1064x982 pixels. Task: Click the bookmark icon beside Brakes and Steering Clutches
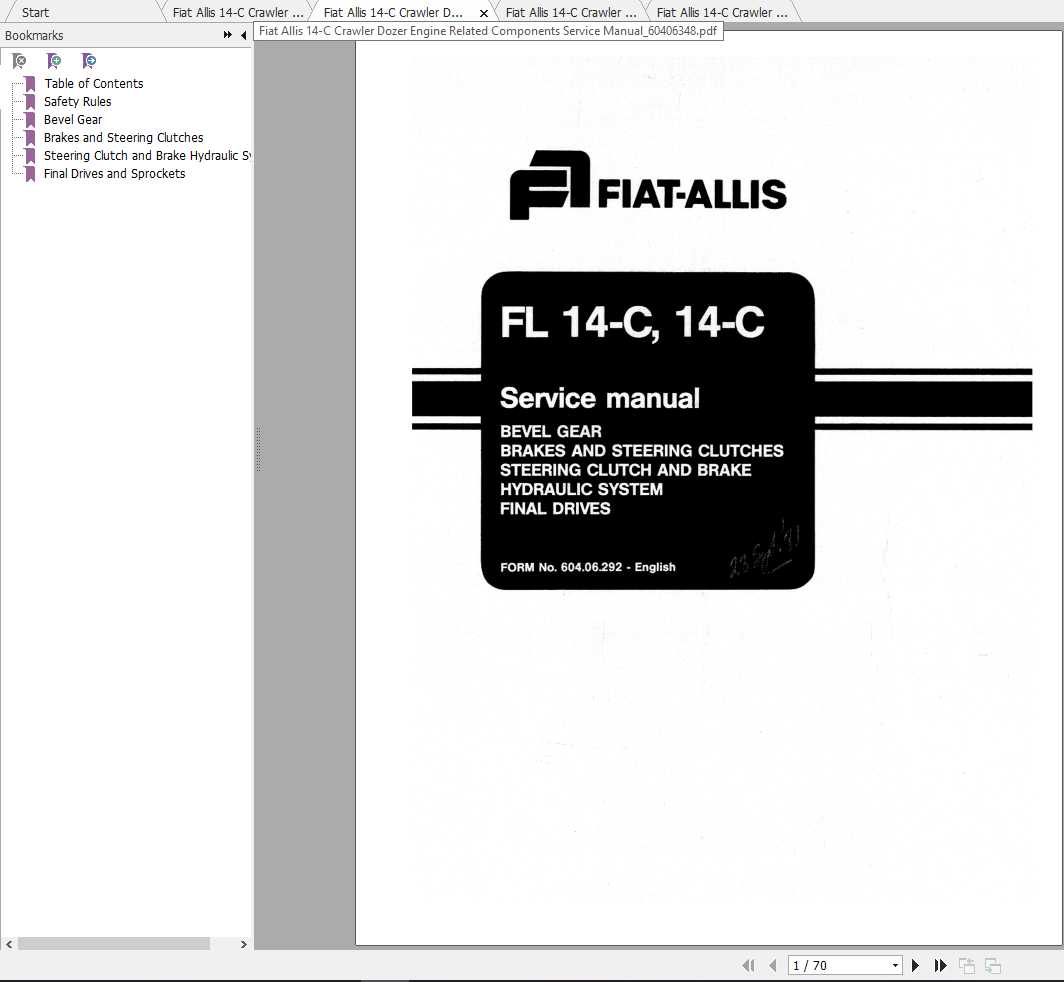tap(30, 138)
